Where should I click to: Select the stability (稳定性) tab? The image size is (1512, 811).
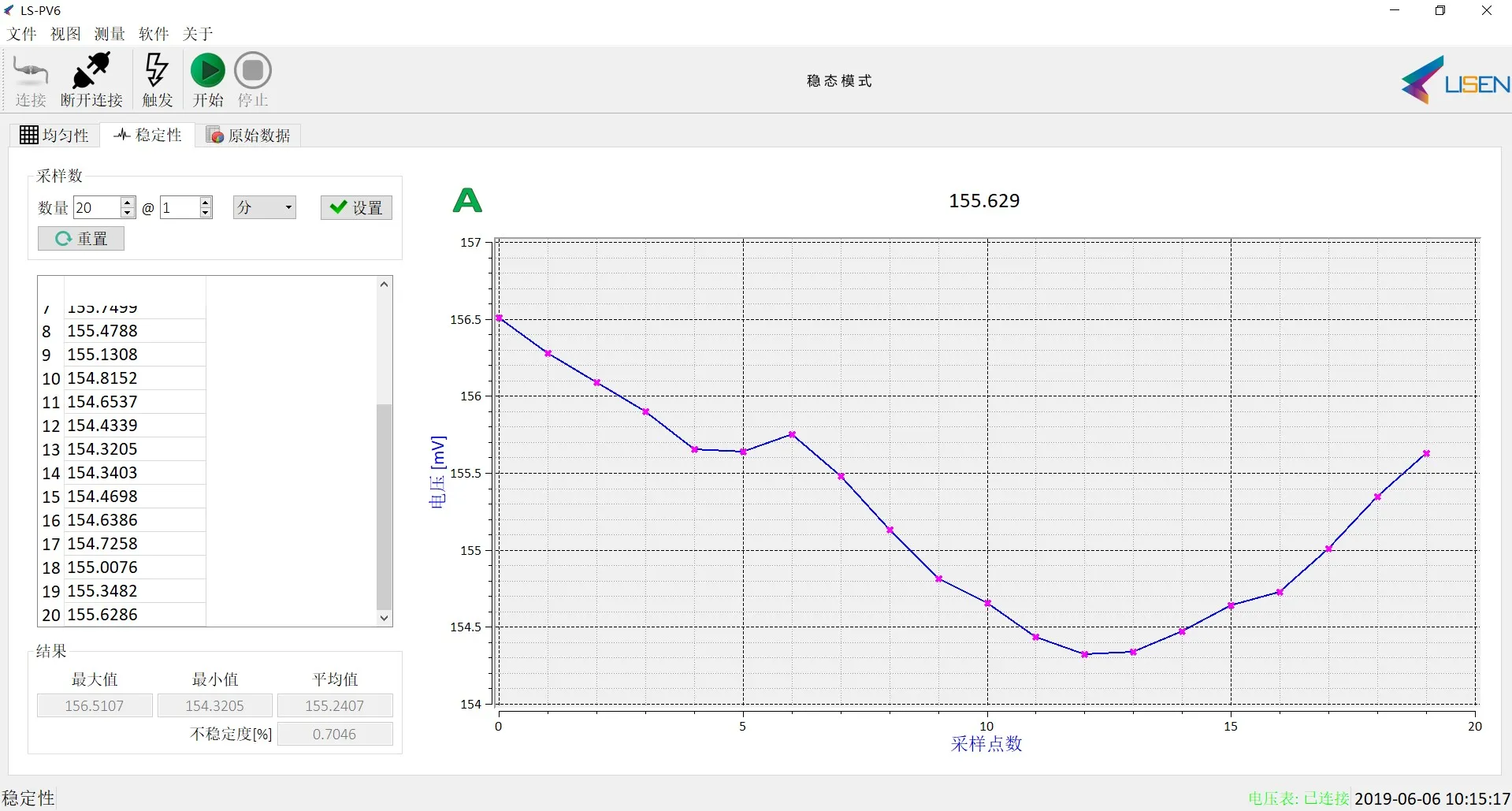point(148,136)
